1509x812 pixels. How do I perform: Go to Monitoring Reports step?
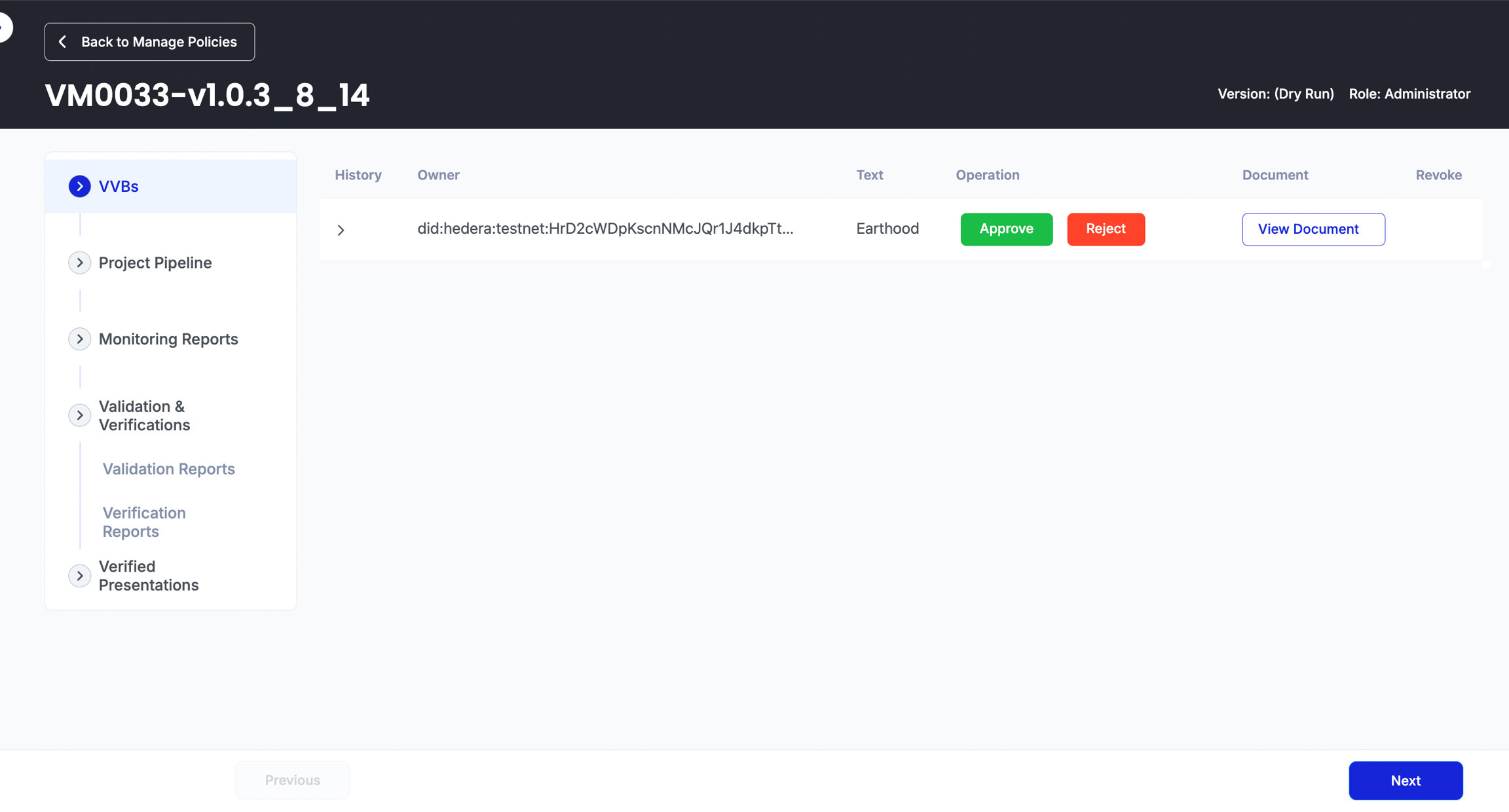point(168,339)
